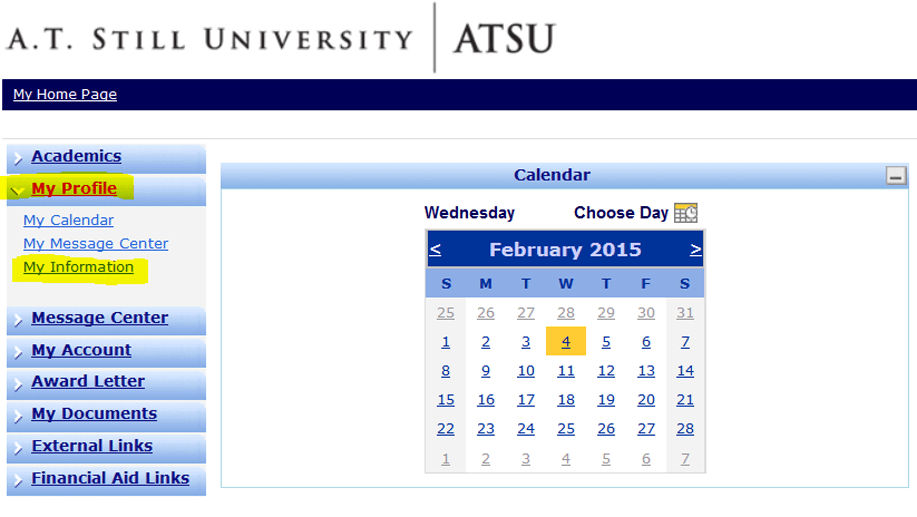
Task: Collapse the My Profile section chevron
Action: point(16,191)
